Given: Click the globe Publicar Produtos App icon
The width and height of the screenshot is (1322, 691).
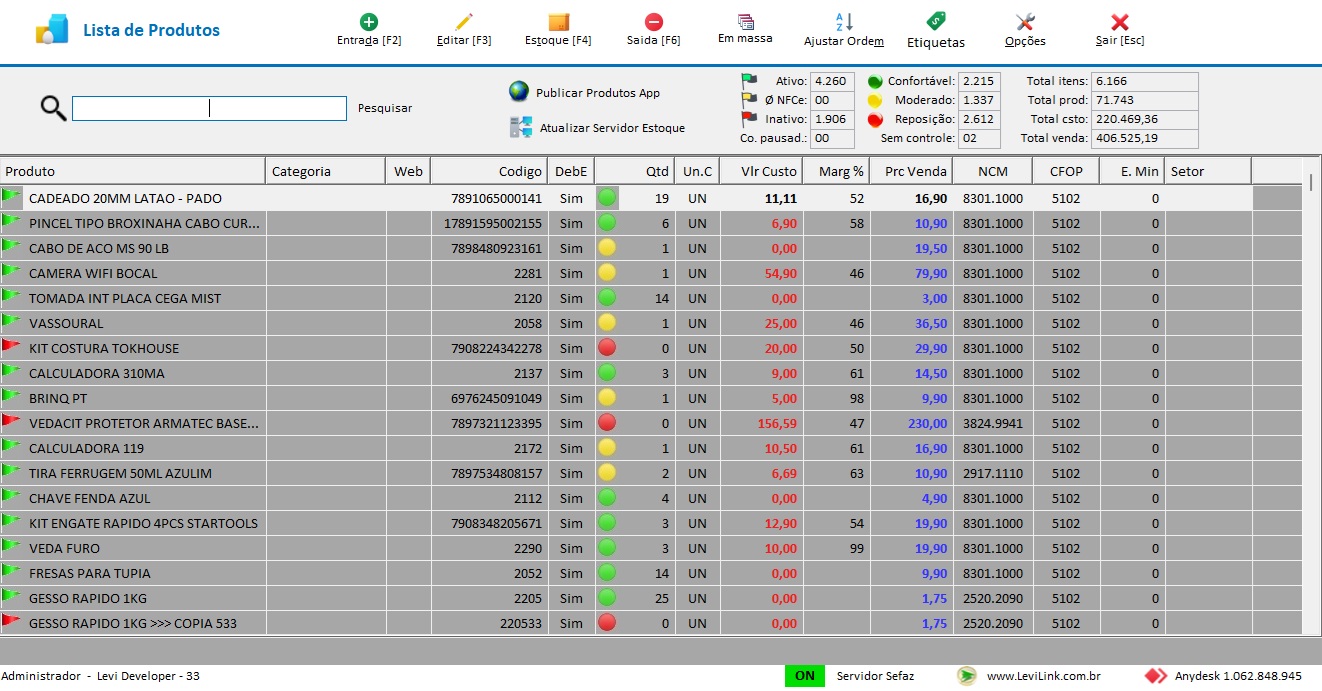Looking at the screenshot, I should click(519, 92).
